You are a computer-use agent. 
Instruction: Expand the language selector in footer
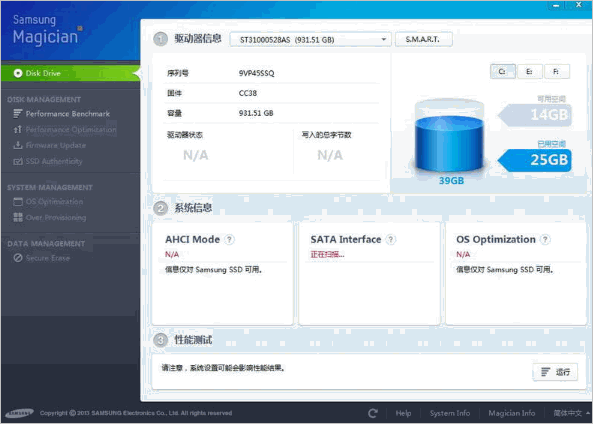tap(571, 413)
